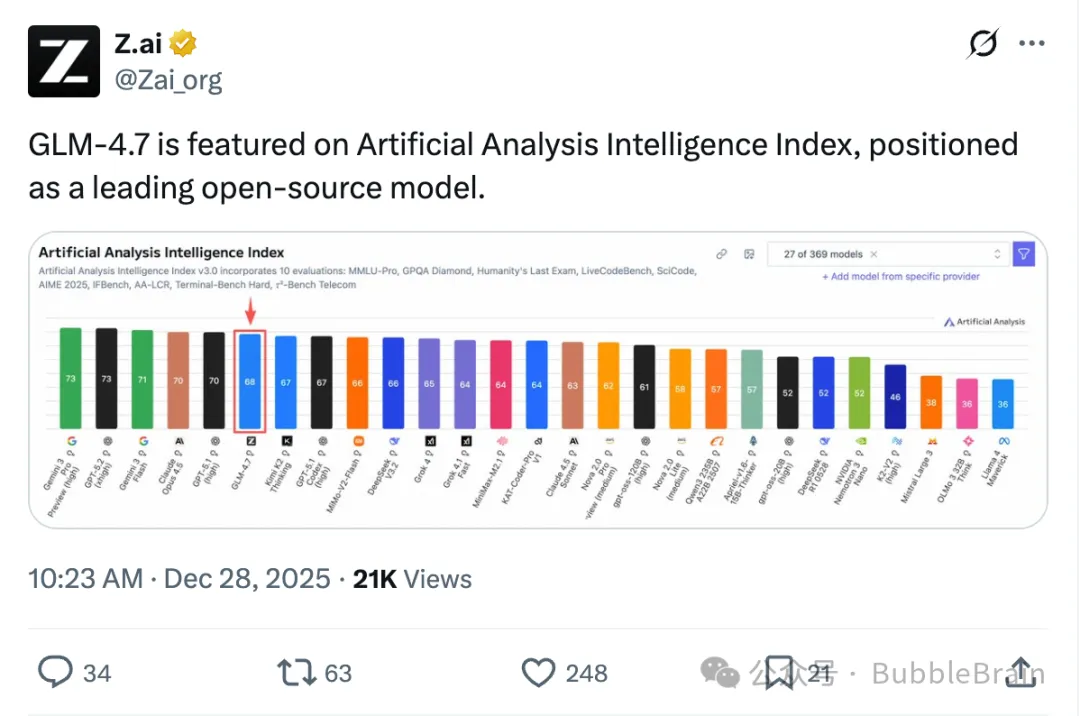Open the @Zai_org handle link

click(x=168, y=80)
